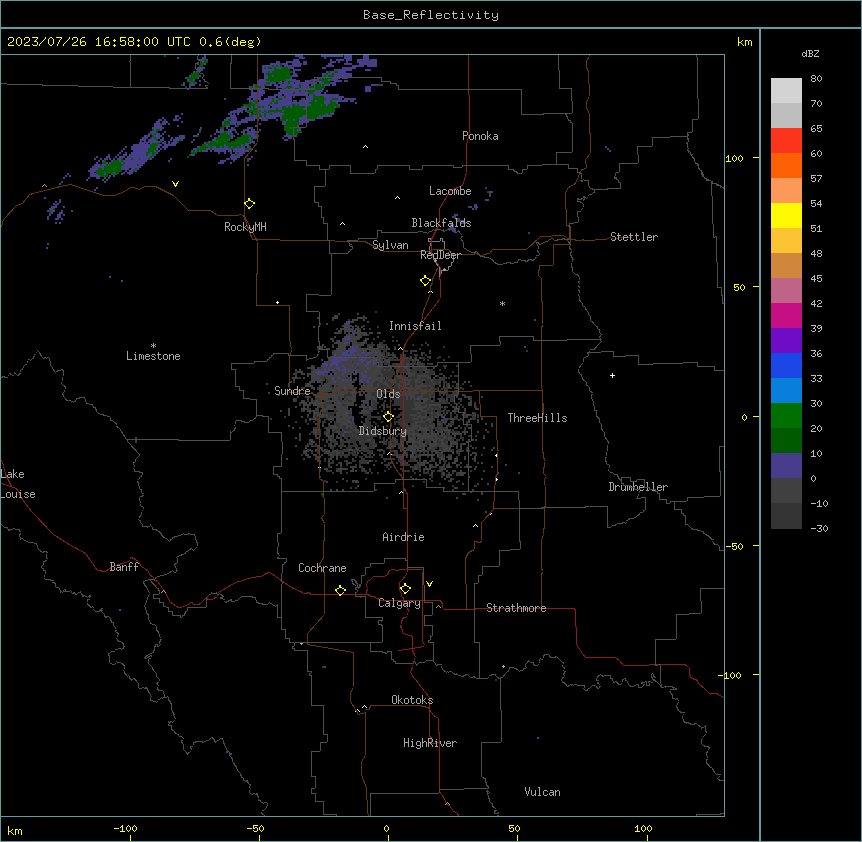Pick the indigo 10-0 dBZ legend swatch
This screenshot has height=842, width=862.
coord(786,466)
